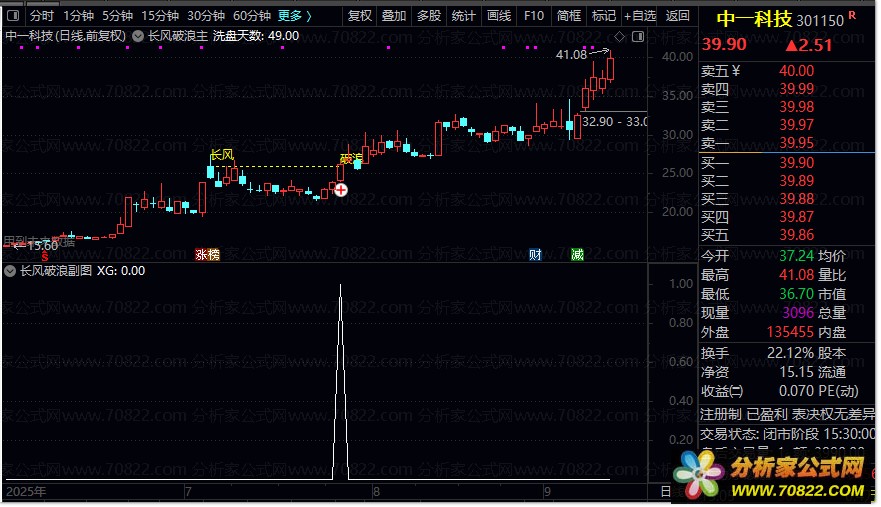The image size is (881, 507).
Task: Click the 卖一 price 39.95
Action: click(x=796, y=143)
